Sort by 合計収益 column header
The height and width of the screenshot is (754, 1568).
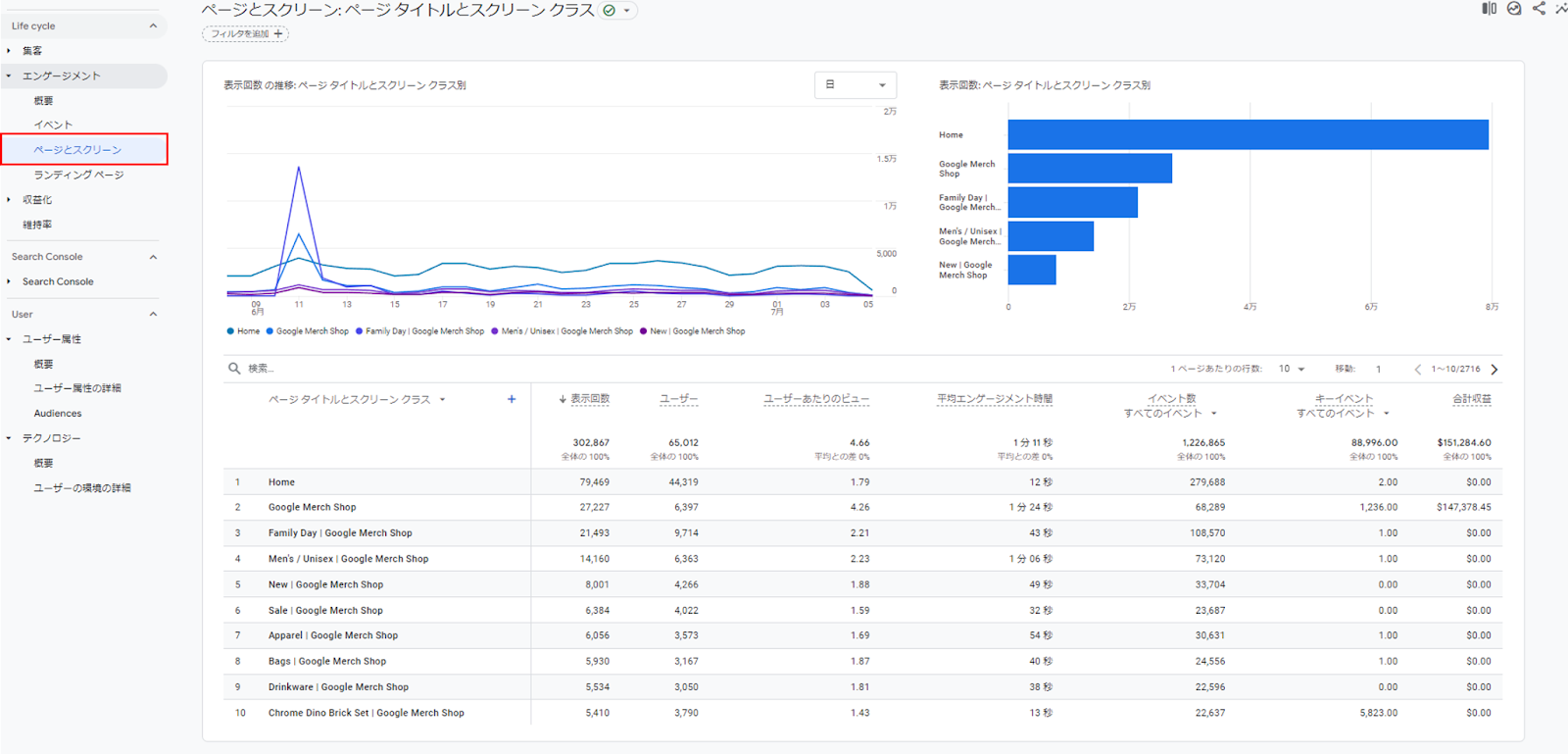(x=1472, y=399)
